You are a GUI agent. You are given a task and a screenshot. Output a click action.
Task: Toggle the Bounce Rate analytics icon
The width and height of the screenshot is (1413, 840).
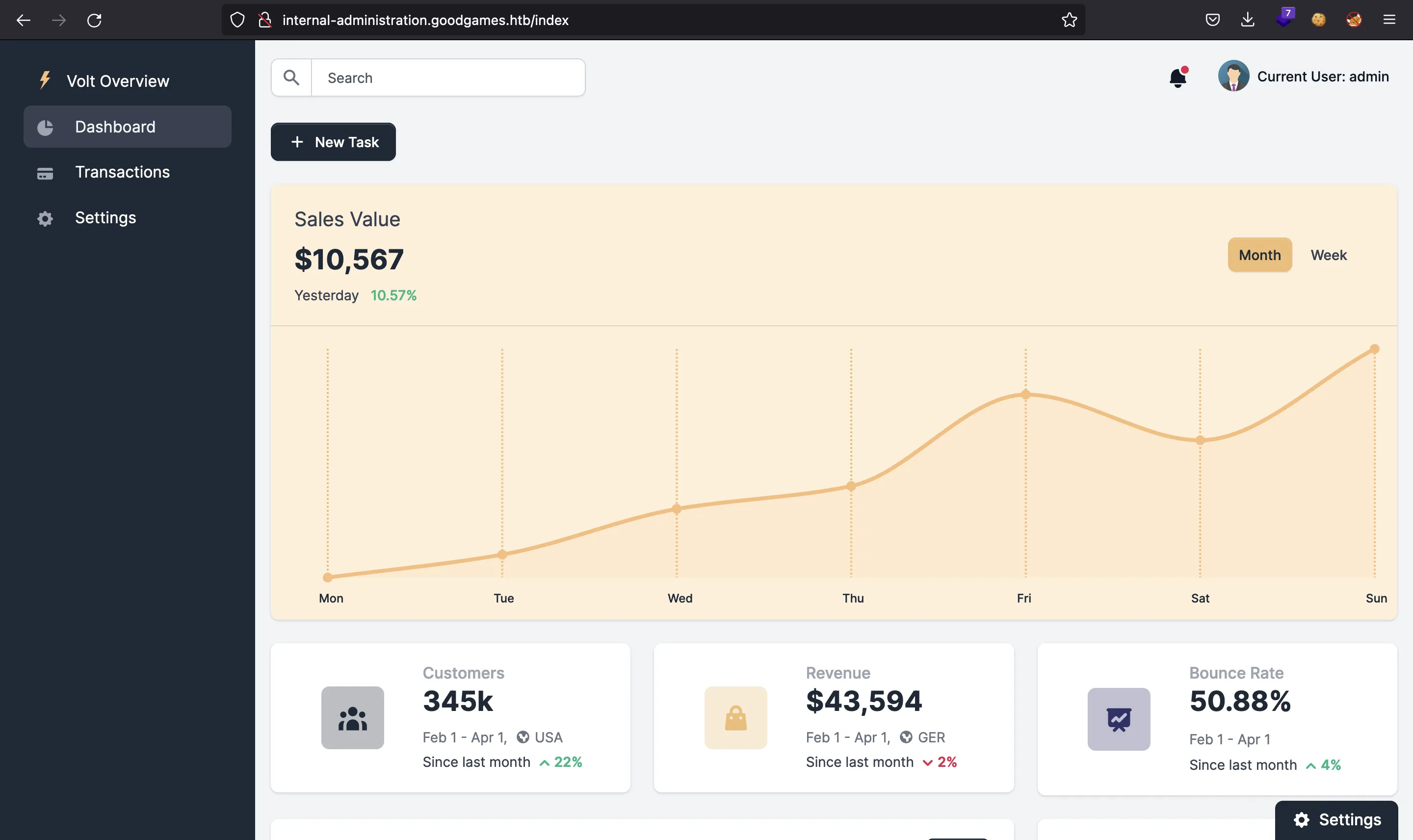pos(1119,718)
